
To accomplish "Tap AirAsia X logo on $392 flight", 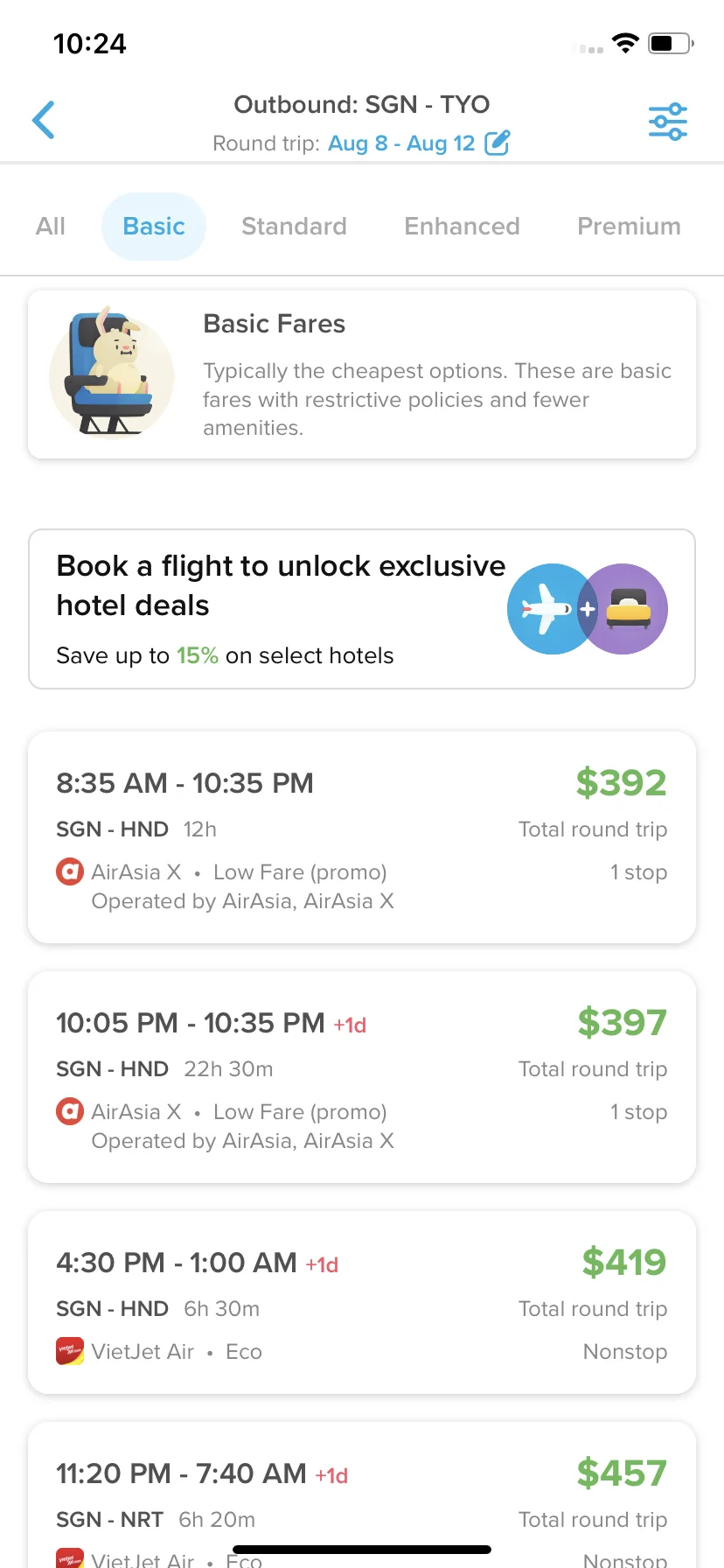I will 70,871.
